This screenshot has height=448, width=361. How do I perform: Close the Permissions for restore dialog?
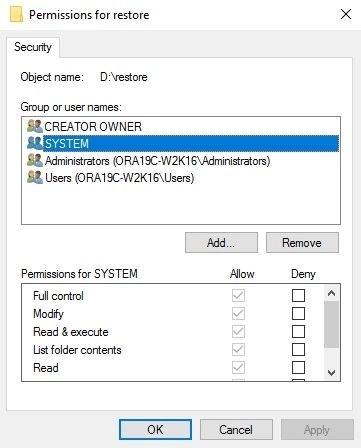pos(346,14)
